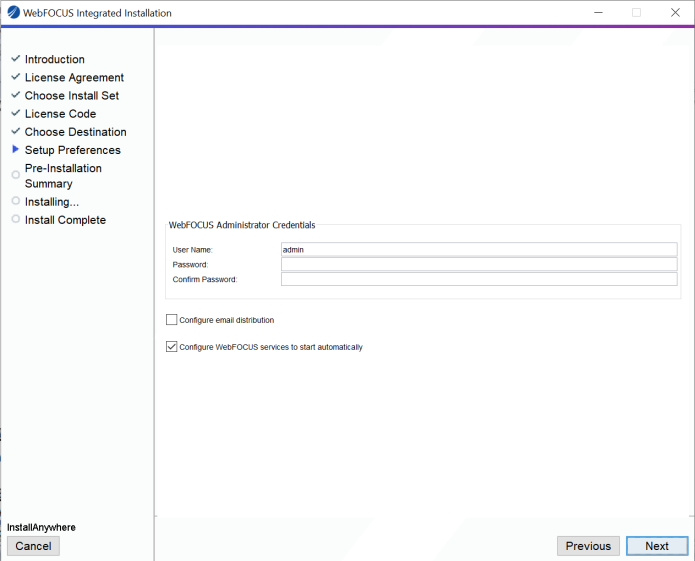Click the WebFOCUS logo icon in title bar
Screen dimensions: 695x561
pyautogui.click(x=14, y=12)
